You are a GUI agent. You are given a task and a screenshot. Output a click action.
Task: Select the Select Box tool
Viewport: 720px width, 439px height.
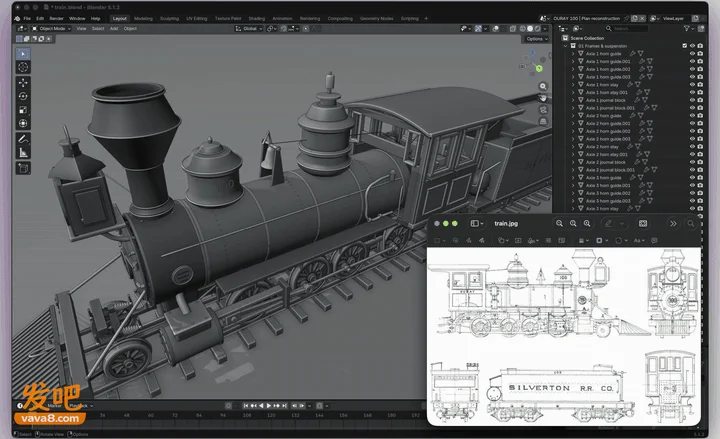pos(23,54)
